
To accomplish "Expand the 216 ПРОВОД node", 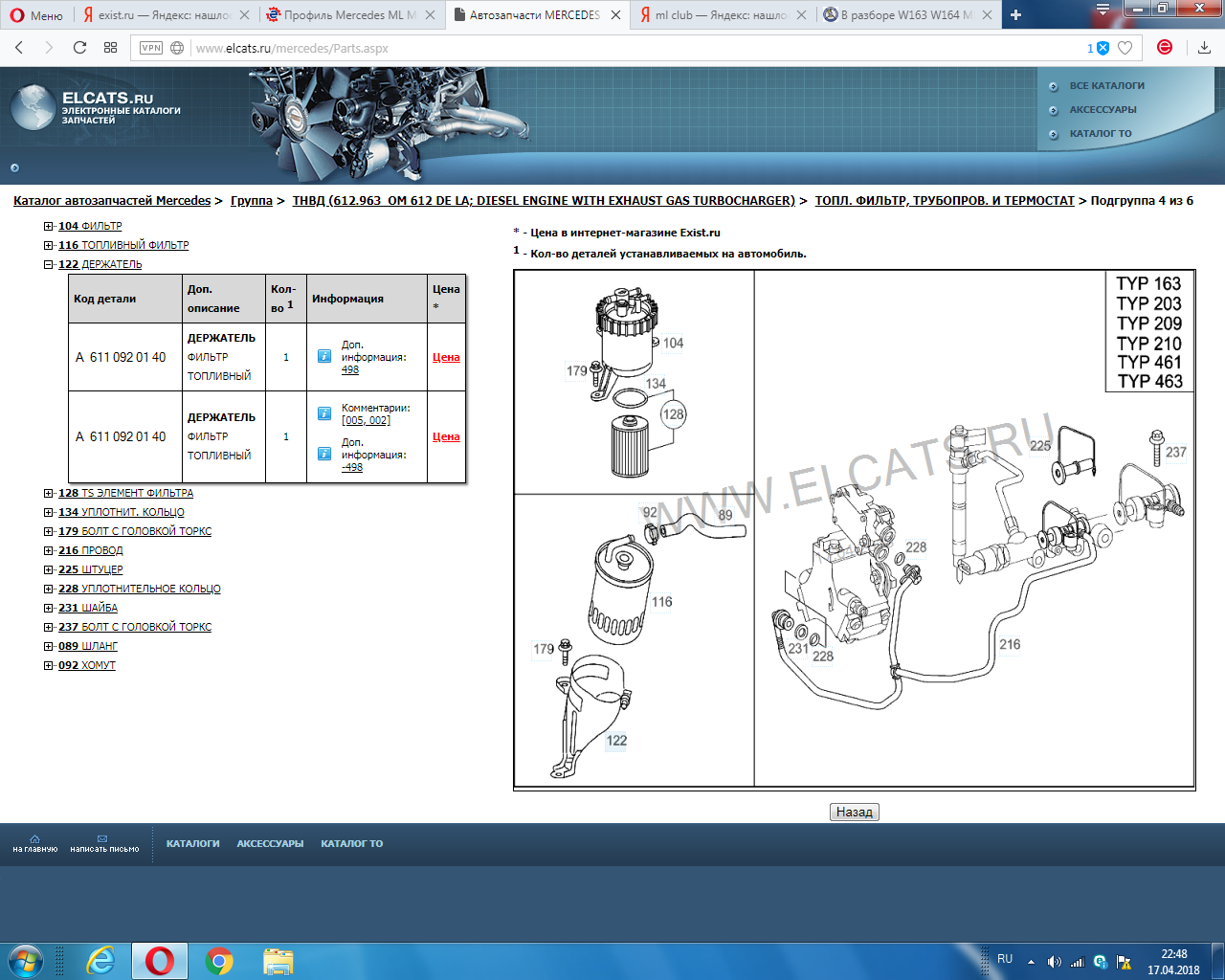I will pyautogui.click(x=48, y=550).
